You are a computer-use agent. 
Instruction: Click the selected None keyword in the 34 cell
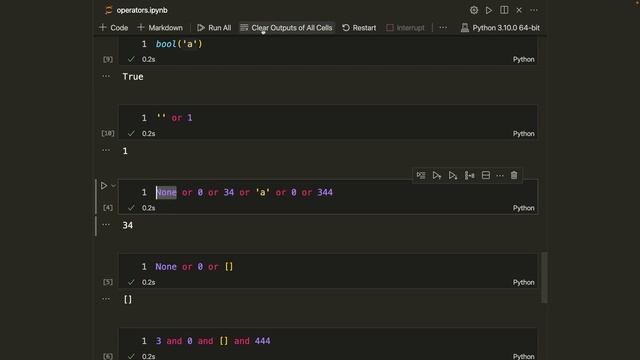[x=166, y=192]
